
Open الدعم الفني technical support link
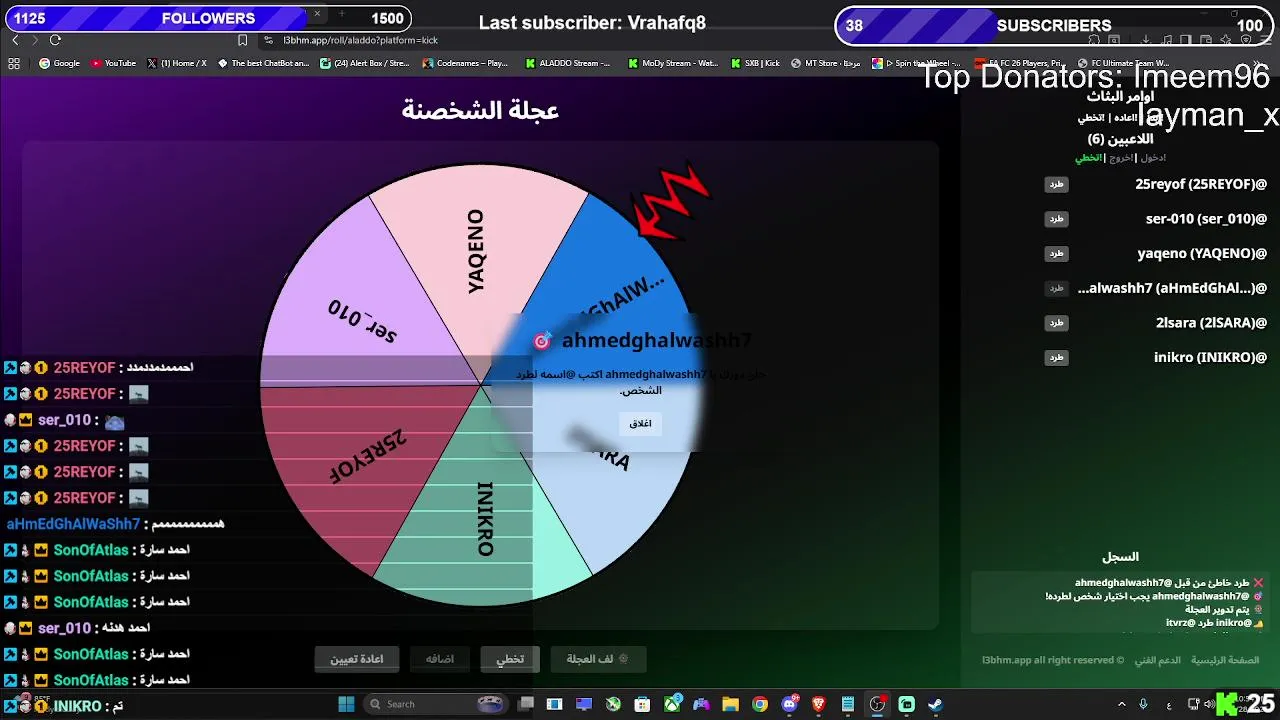[x=1156, y=660]
